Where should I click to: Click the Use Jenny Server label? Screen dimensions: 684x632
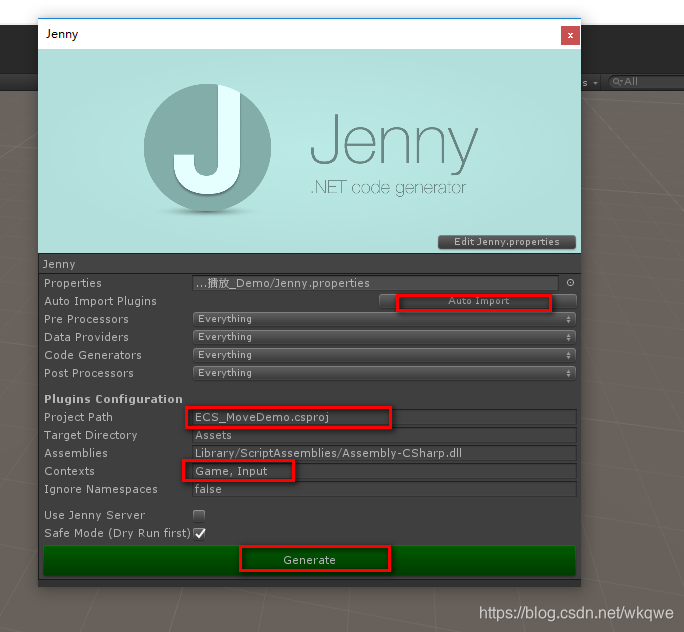[x=95, y=515]
